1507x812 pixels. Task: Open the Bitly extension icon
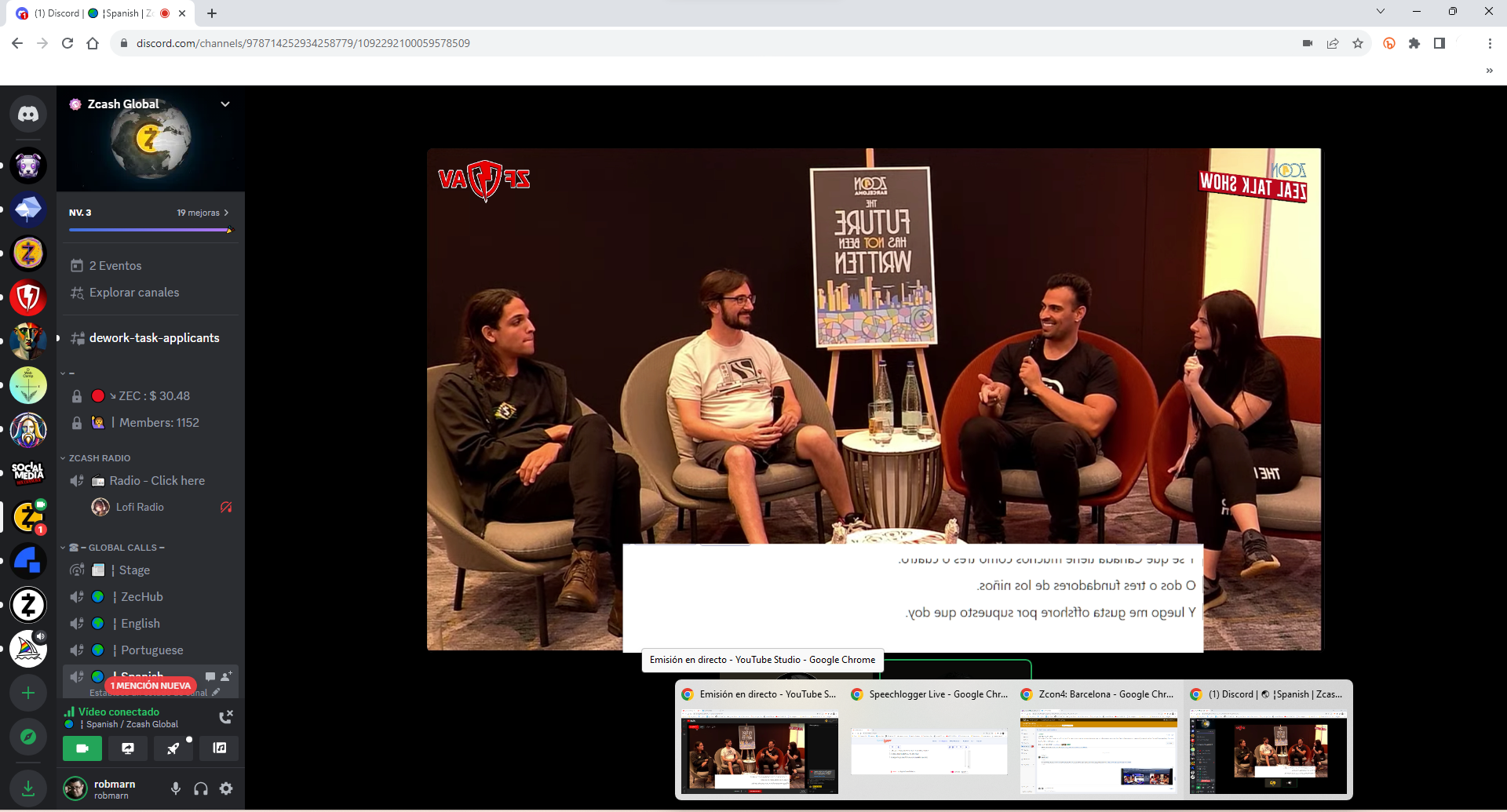pyautogui.click(x=1389, y=43)
